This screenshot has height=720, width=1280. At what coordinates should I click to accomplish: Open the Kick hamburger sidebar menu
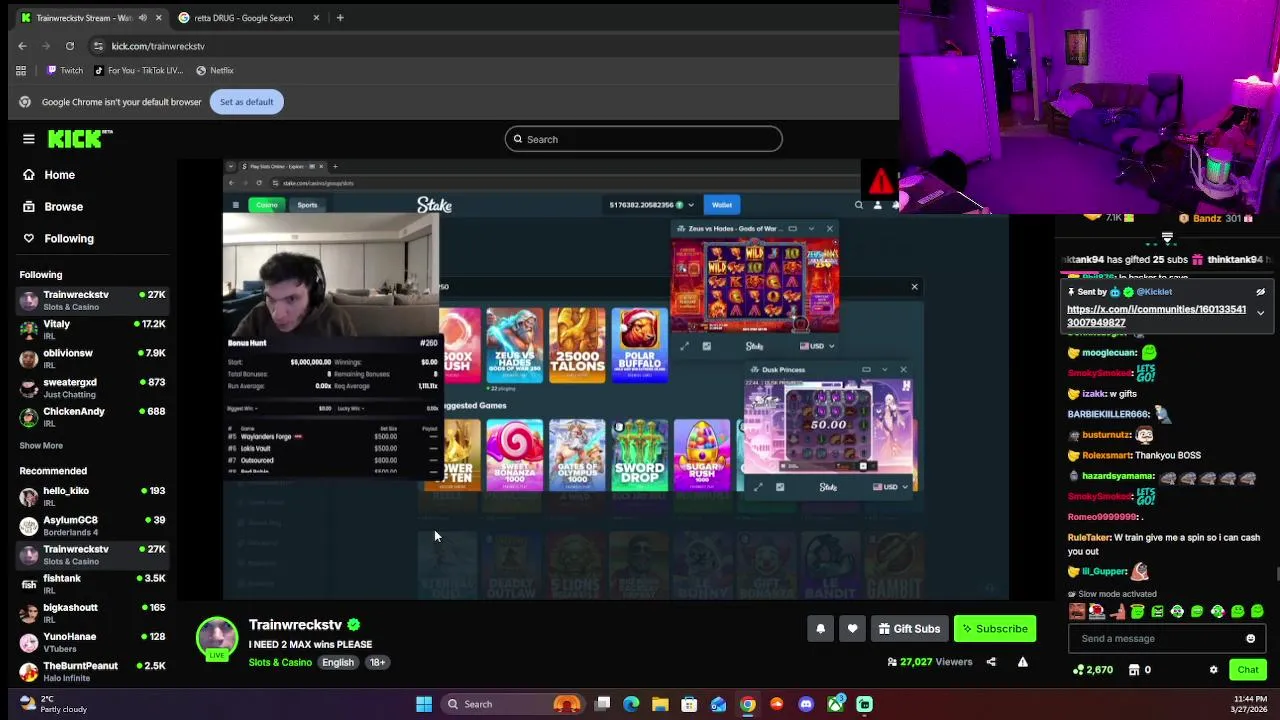point(29,139)
